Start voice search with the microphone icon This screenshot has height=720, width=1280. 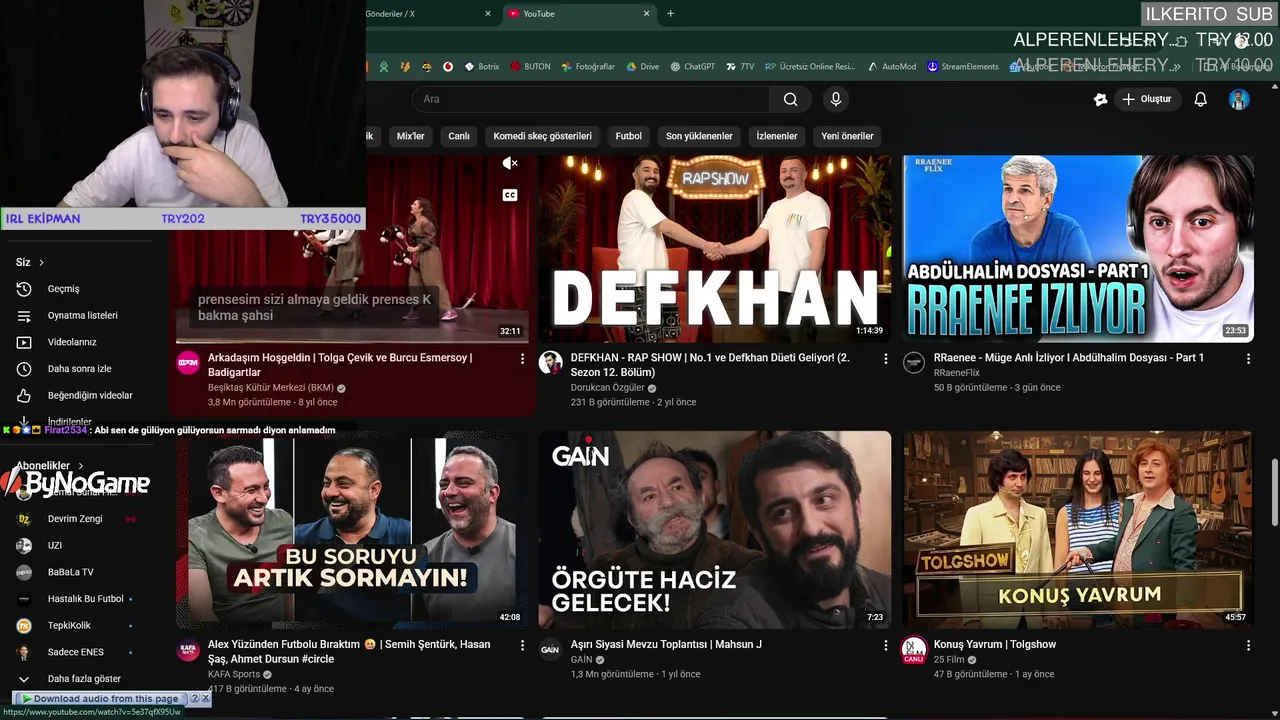coord(836,99)
